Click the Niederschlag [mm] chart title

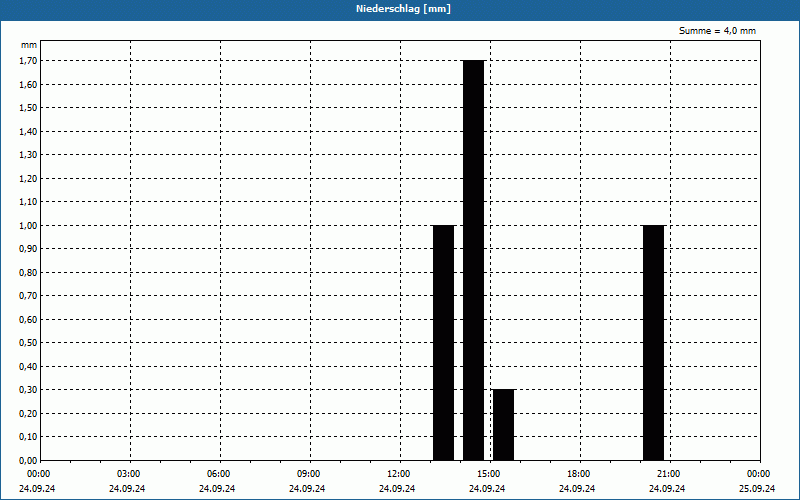pyautogui.click(x=403, y=9)
